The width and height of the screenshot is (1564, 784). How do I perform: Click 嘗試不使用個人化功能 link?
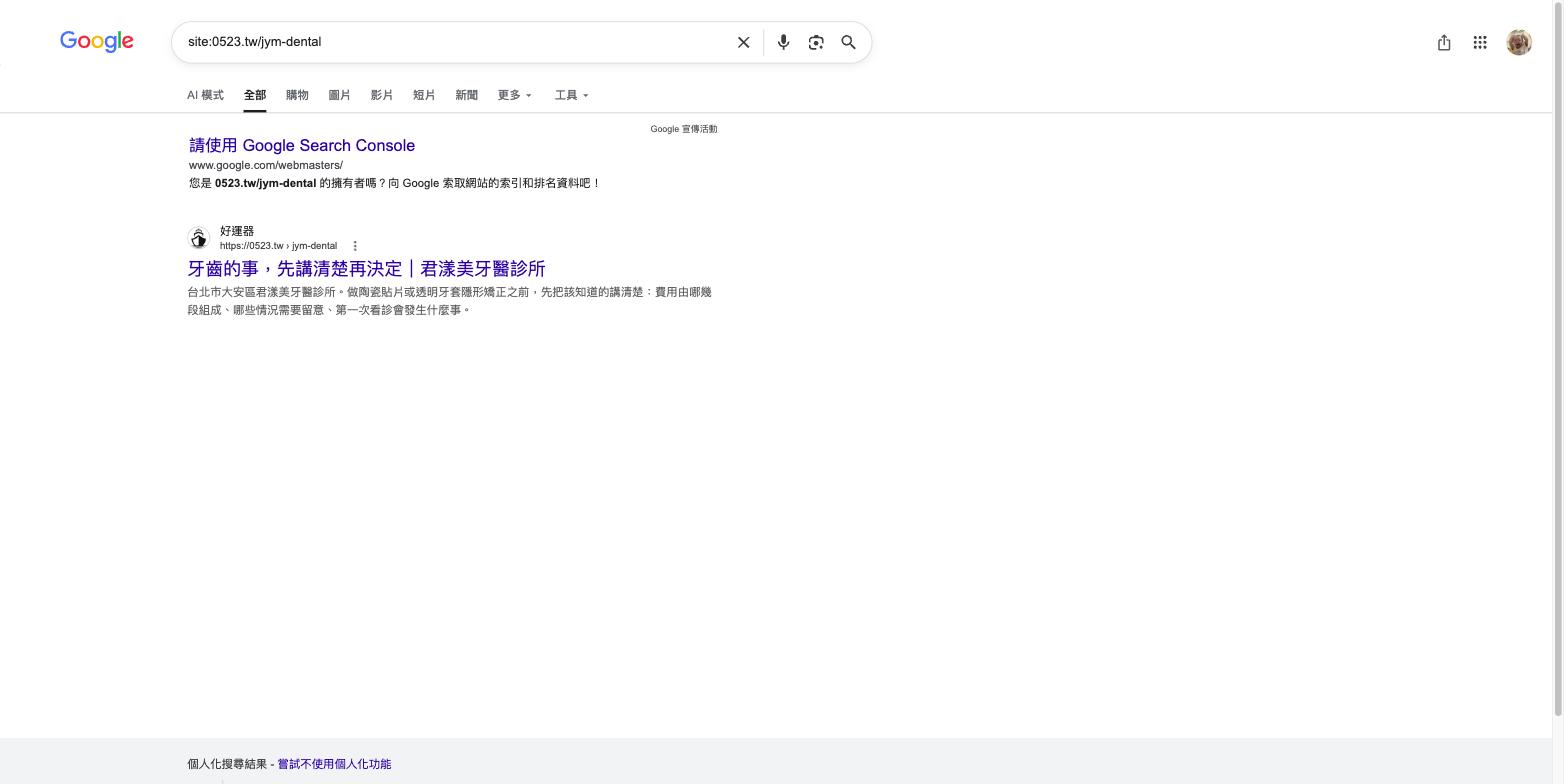334,764
